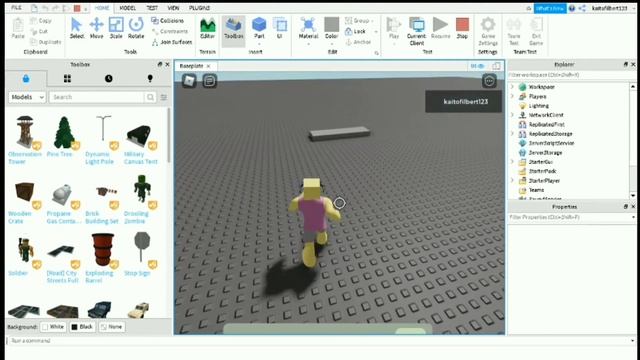Open Toolbox filter options icon
This screenshot has height=360, width=640.
point(164,97)
